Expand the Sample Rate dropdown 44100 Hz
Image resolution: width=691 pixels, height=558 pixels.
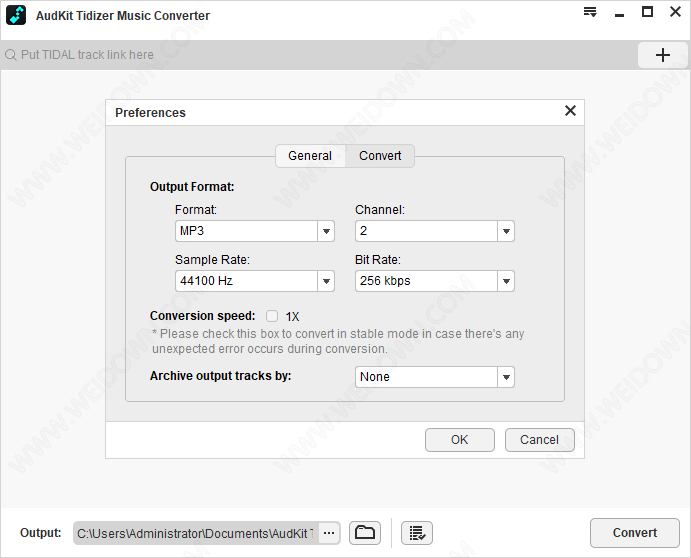coord(255,281)
